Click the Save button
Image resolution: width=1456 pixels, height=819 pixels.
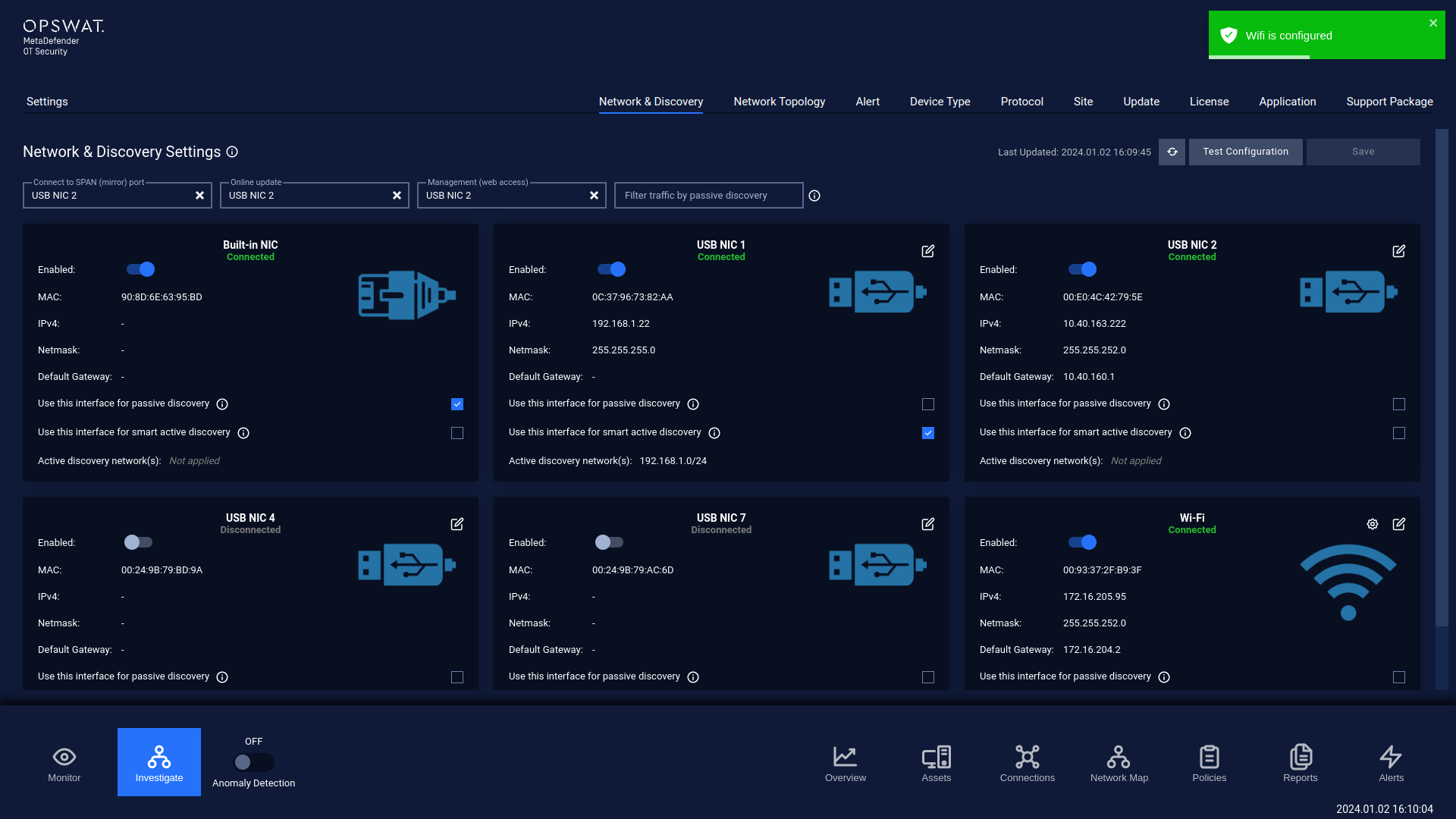1363,152
